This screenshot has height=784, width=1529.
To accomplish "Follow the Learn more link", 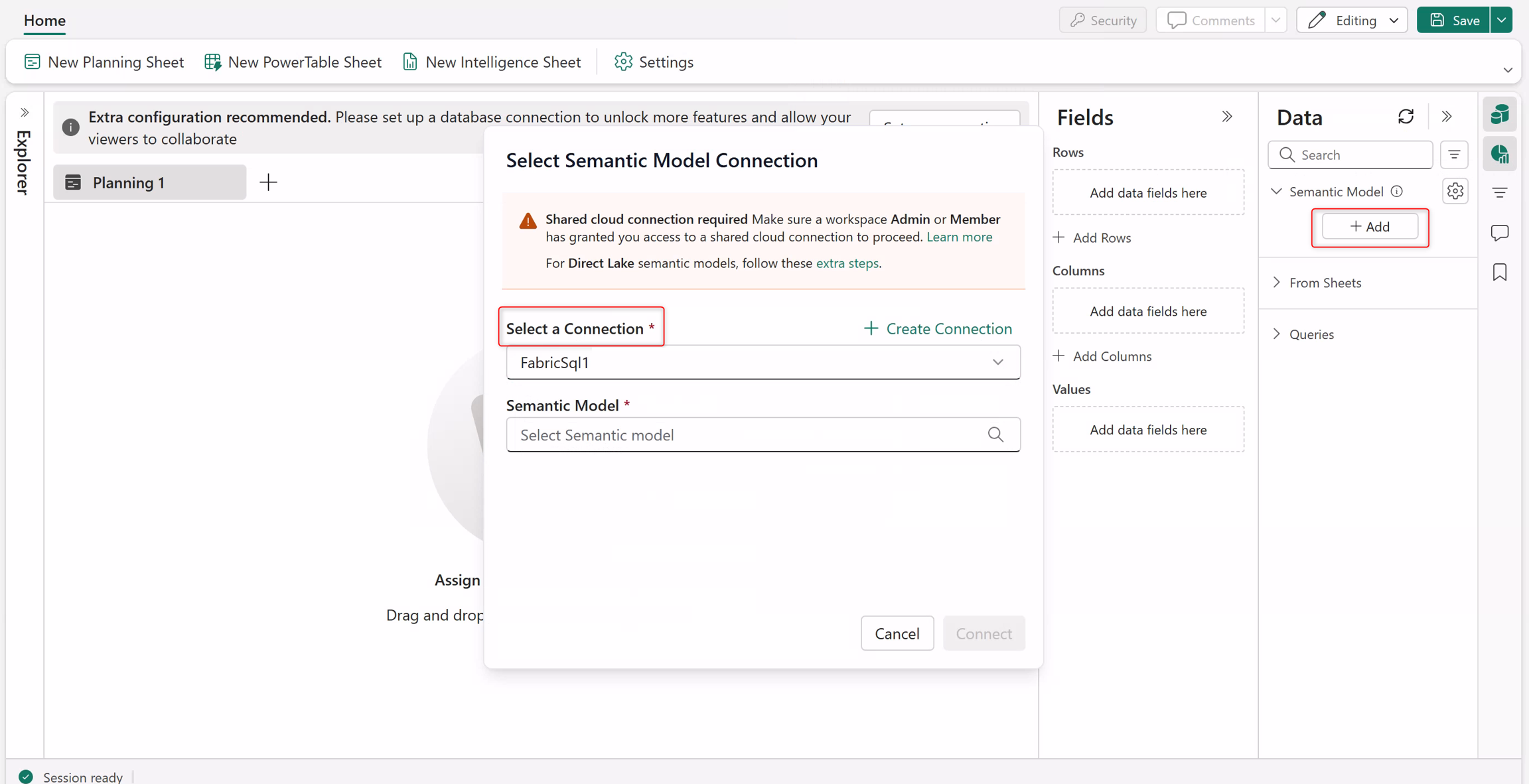I will (x=959, y=237).
